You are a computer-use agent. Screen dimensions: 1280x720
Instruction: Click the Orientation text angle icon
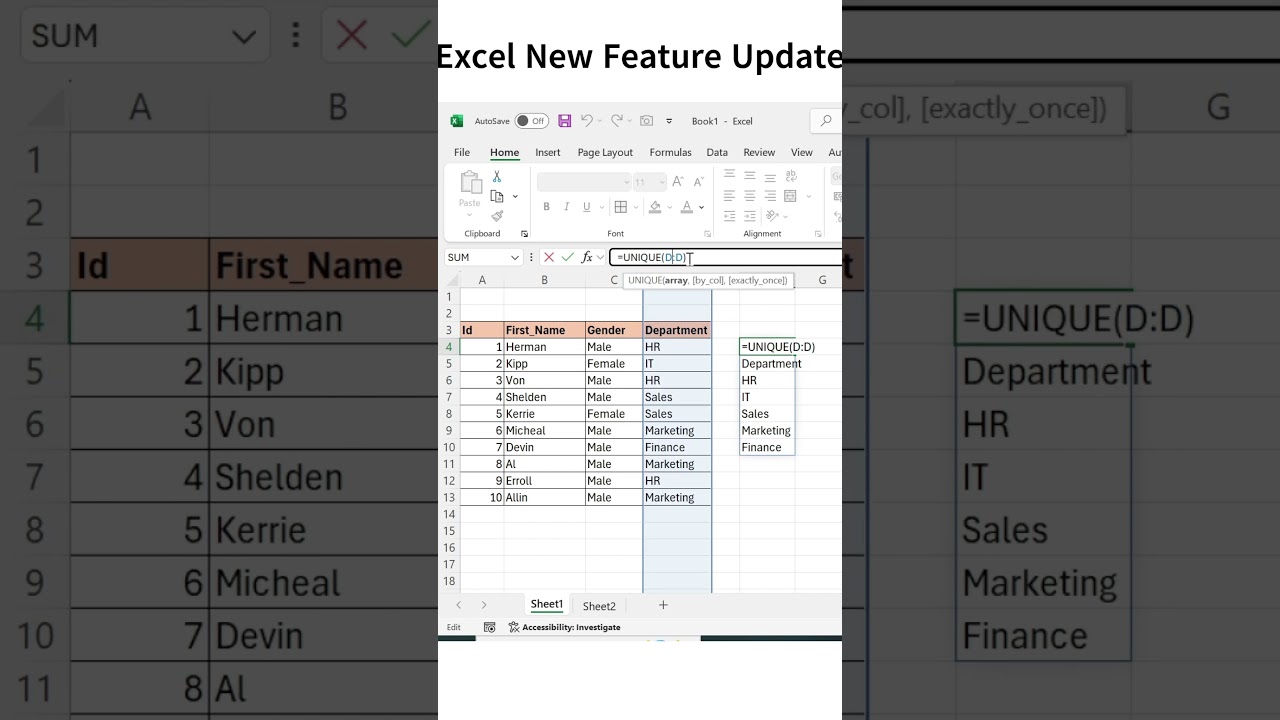pos(772,216)
